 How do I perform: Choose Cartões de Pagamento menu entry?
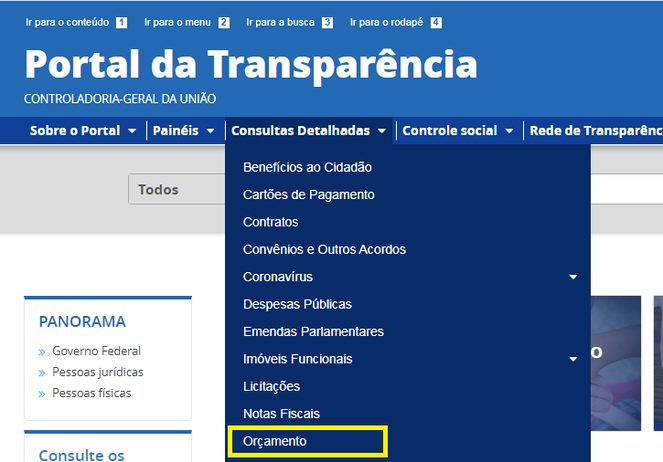[309, 195]
